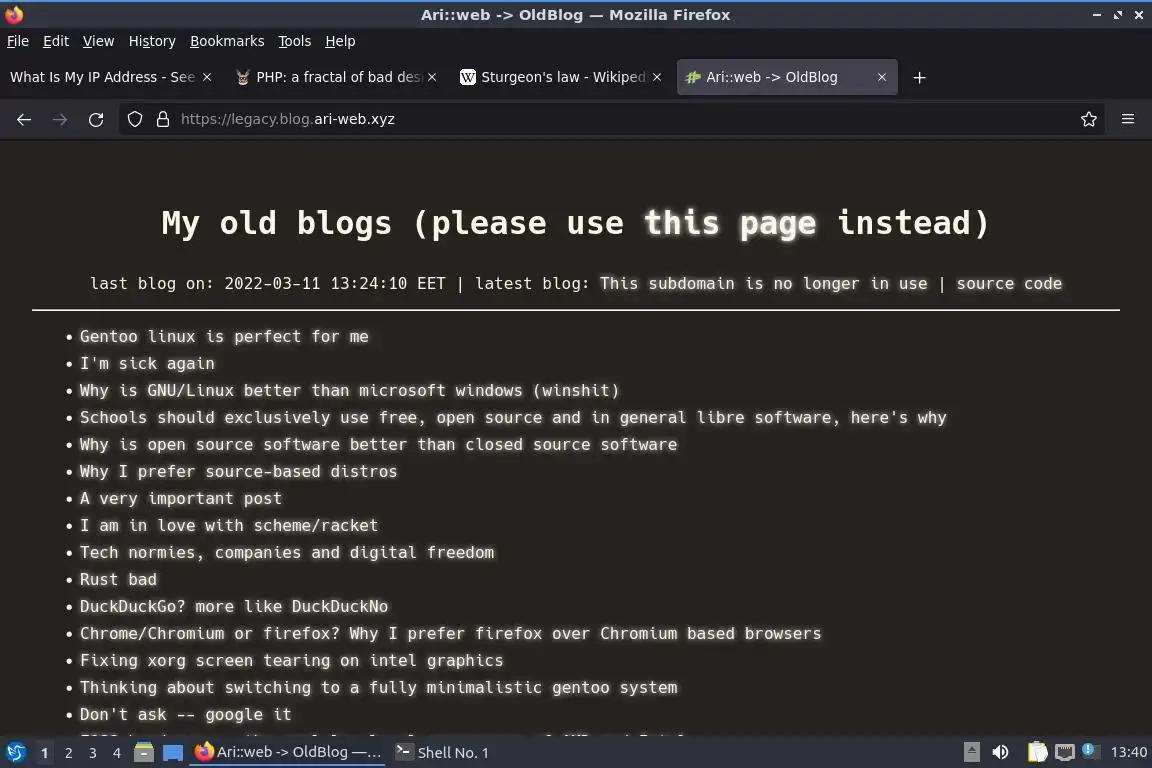The image size is (1152, 768).
Task: Open 'Tech normies, companies and digital freedom'
Action: click(x=287, y=553)
